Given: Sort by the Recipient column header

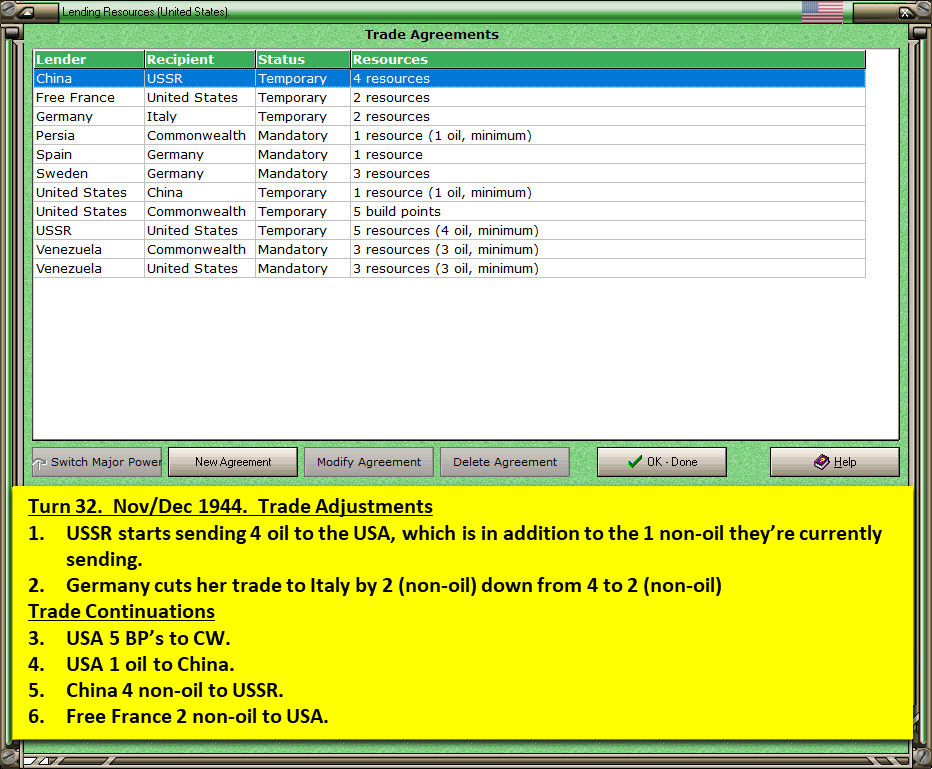Looking at the screenshot, I should [x=200, y=59].
